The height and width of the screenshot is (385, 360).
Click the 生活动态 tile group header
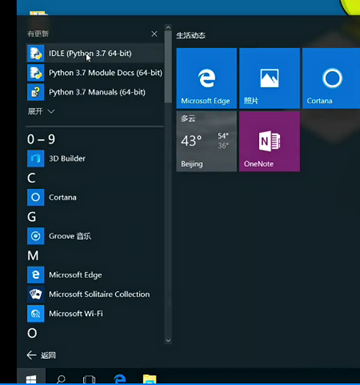coord(191,35)
